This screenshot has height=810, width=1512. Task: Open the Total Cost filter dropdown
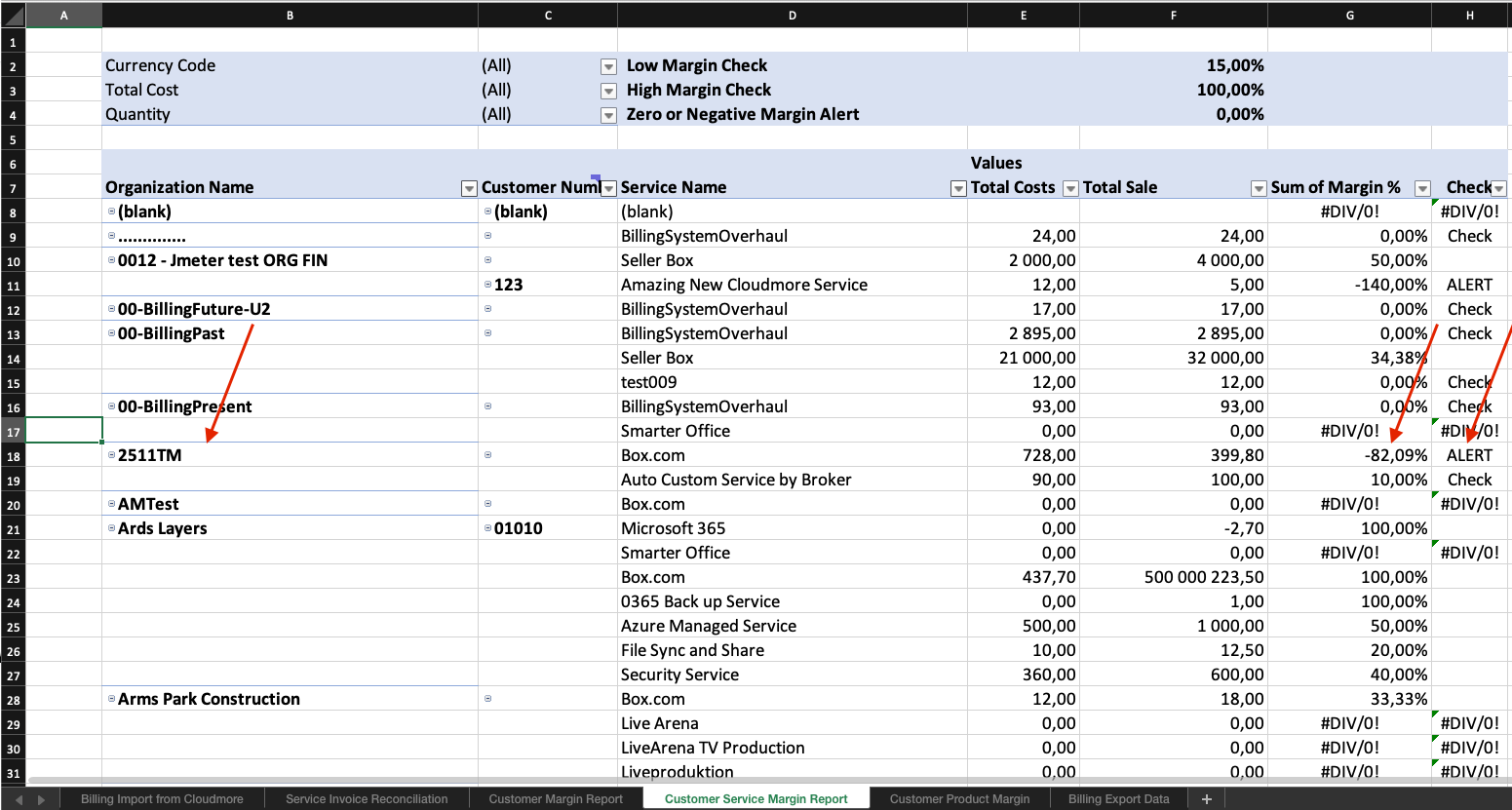pos(608,92)
